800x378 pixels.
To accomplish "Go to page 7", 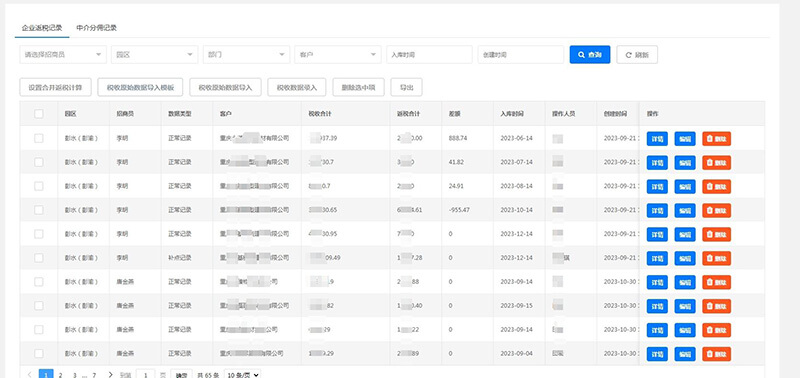I will (94, 375).
